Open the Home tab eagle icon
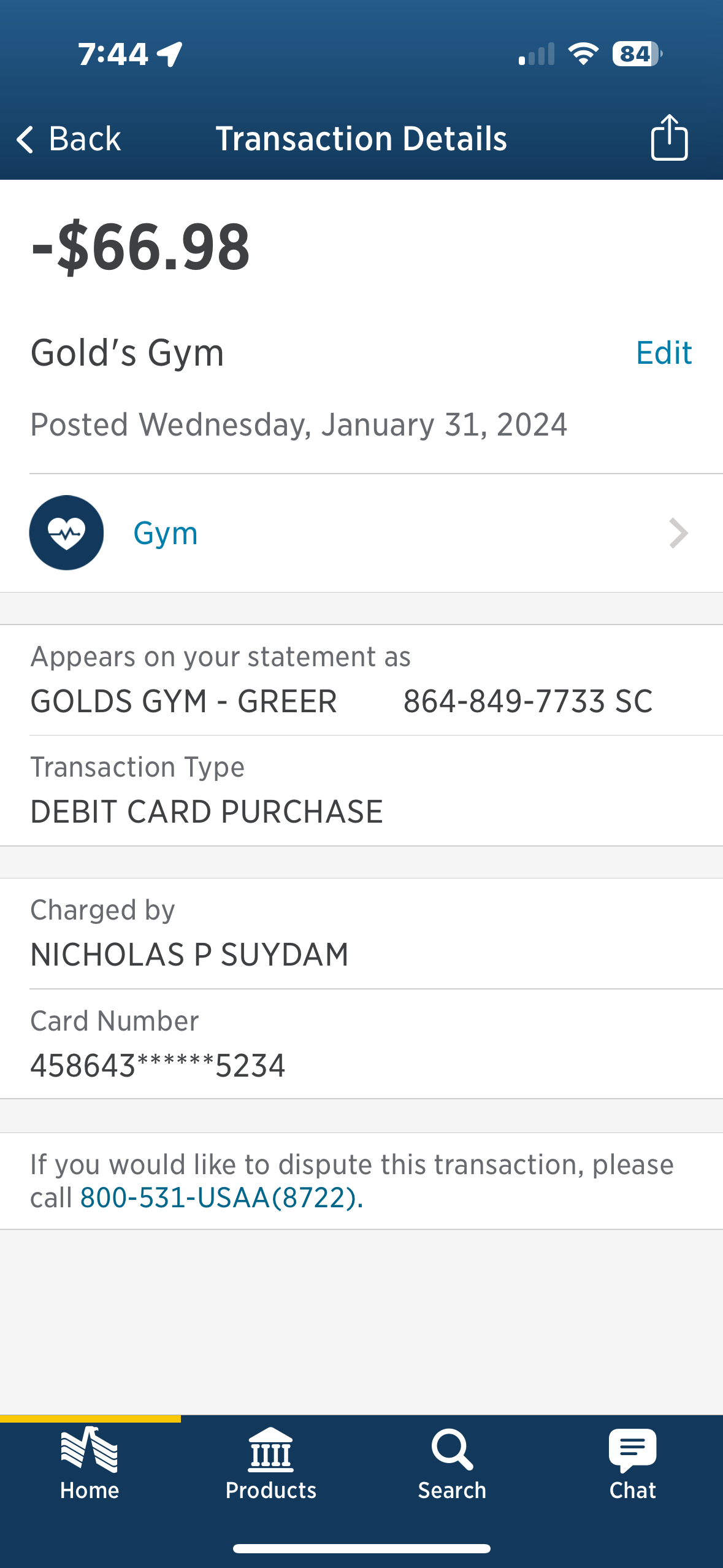The width and height of the screenshot is (723, 1568). coord(90,1450)
